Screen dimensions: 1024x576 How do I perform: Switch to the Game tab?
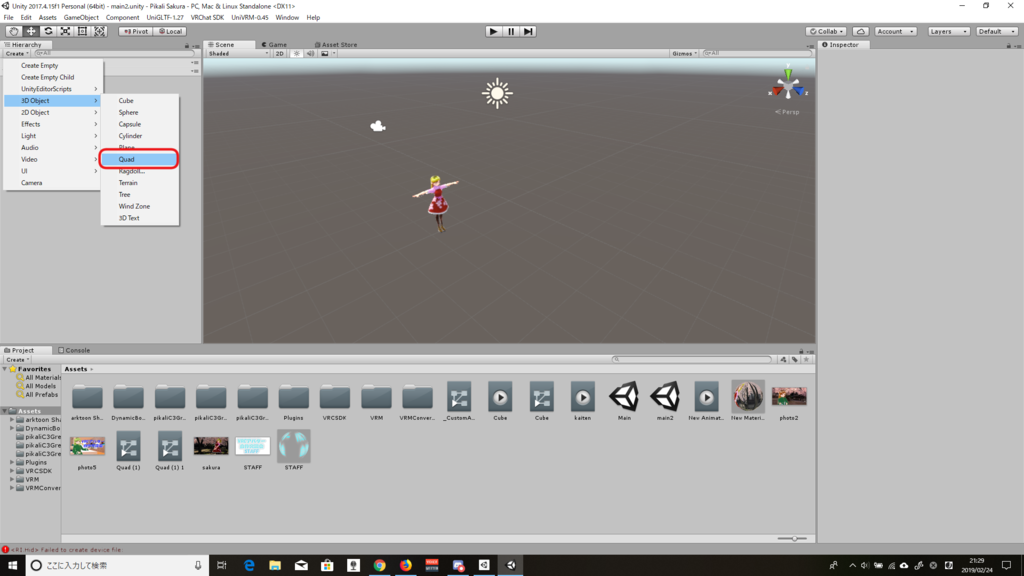point(274,44)
